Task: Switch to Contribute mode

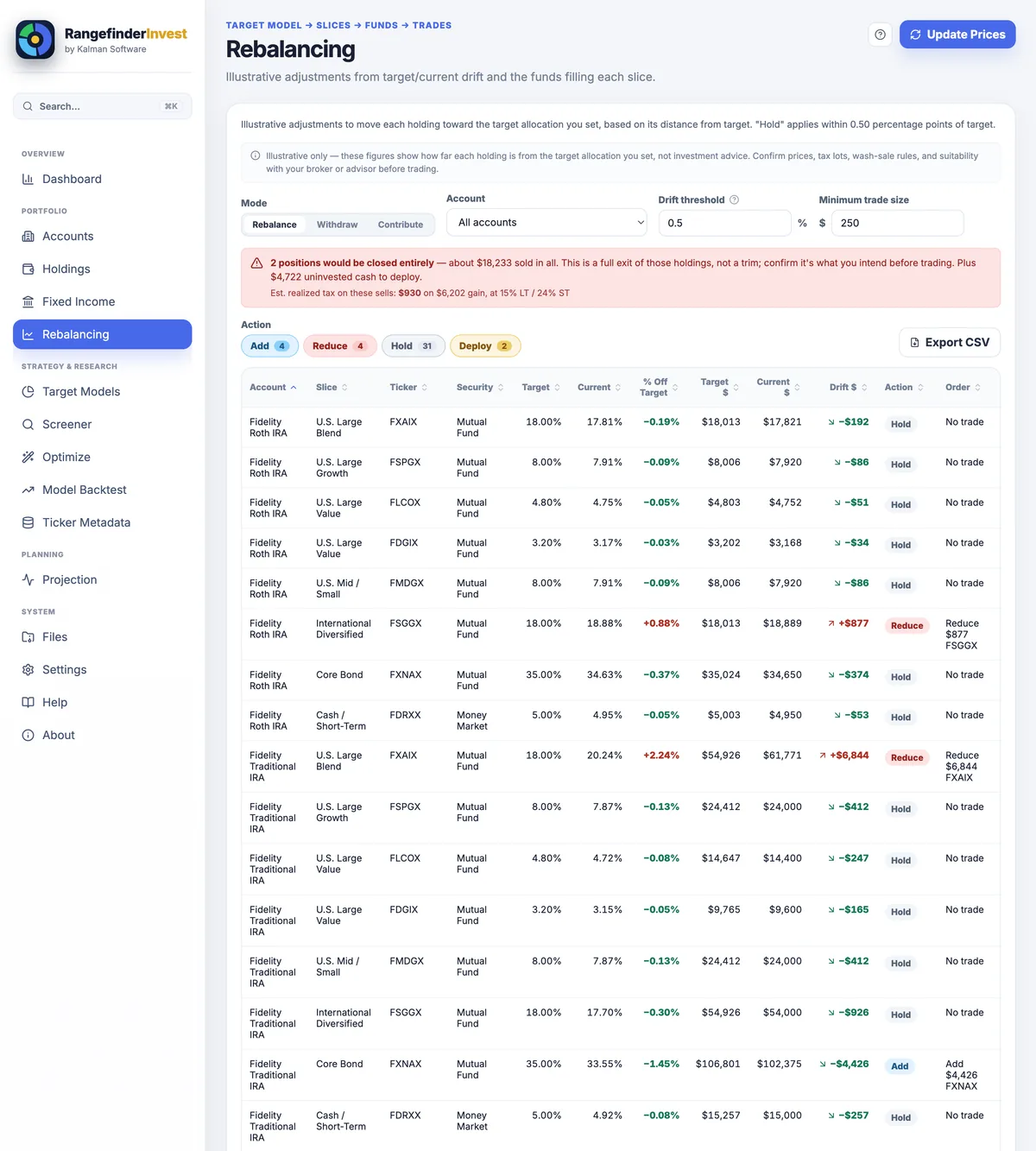Action: pyautogui.click(x=401, y=225)
